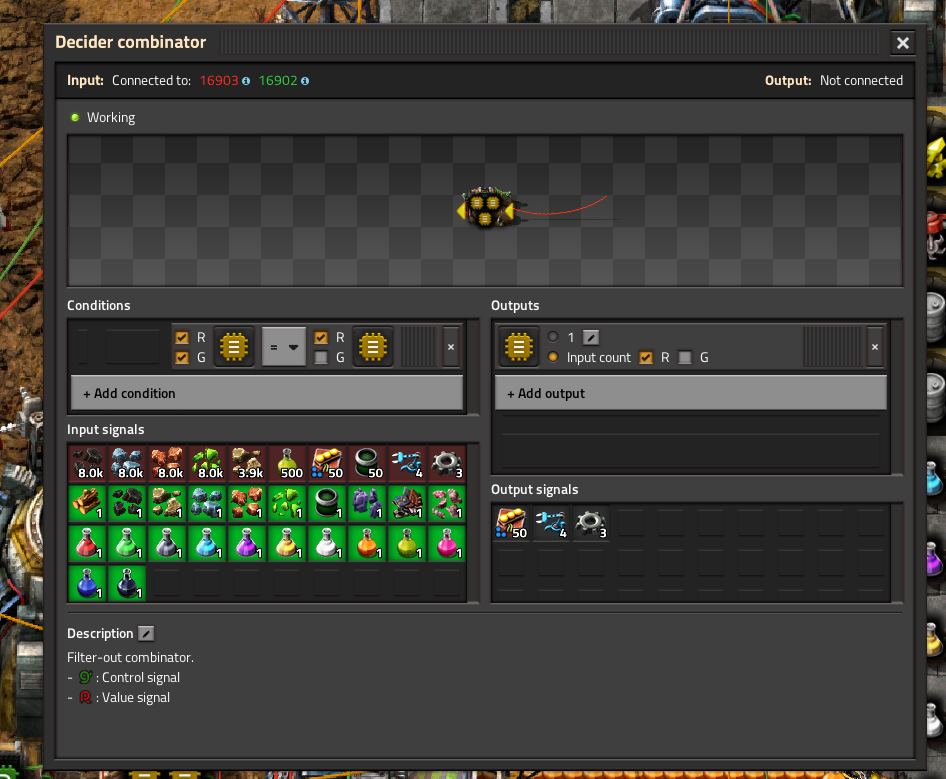
Task: Click the gear output signal showing 3
Action: click(x=591, y=523)
